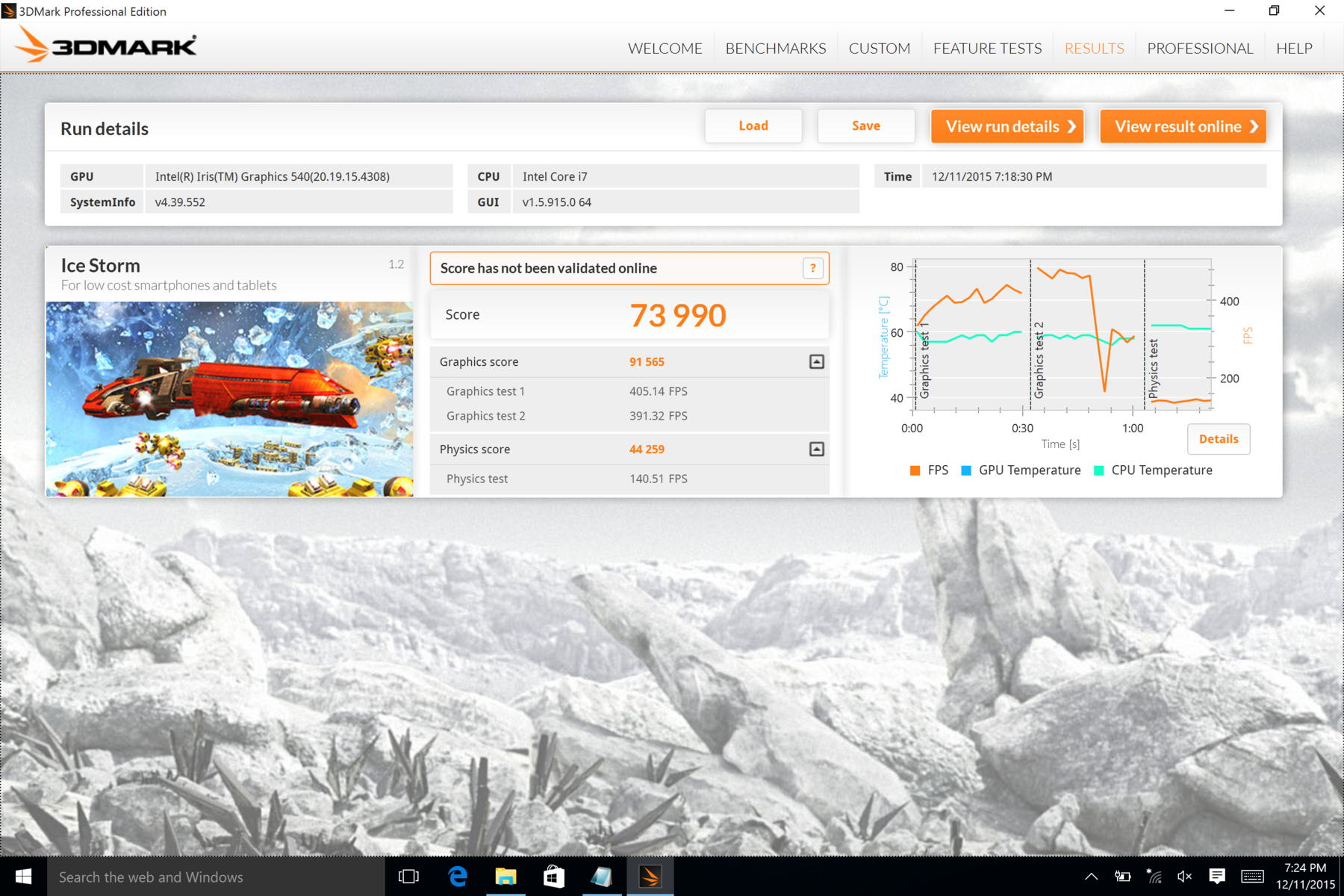Open the Wi-Fi network tray icon
Image resolution: width=1344 pixels, height=896 pixels.
click(x=1154, y=877)
